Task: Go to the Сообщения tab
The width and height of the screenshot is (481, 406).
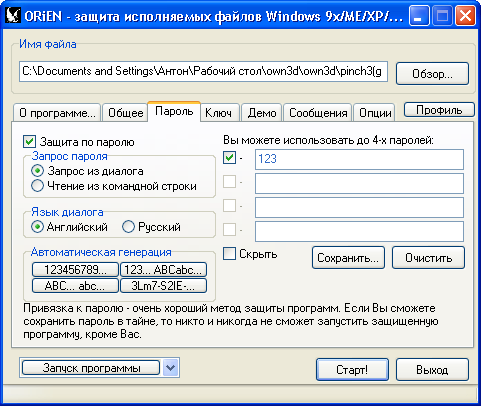Action: coord(318,113)
